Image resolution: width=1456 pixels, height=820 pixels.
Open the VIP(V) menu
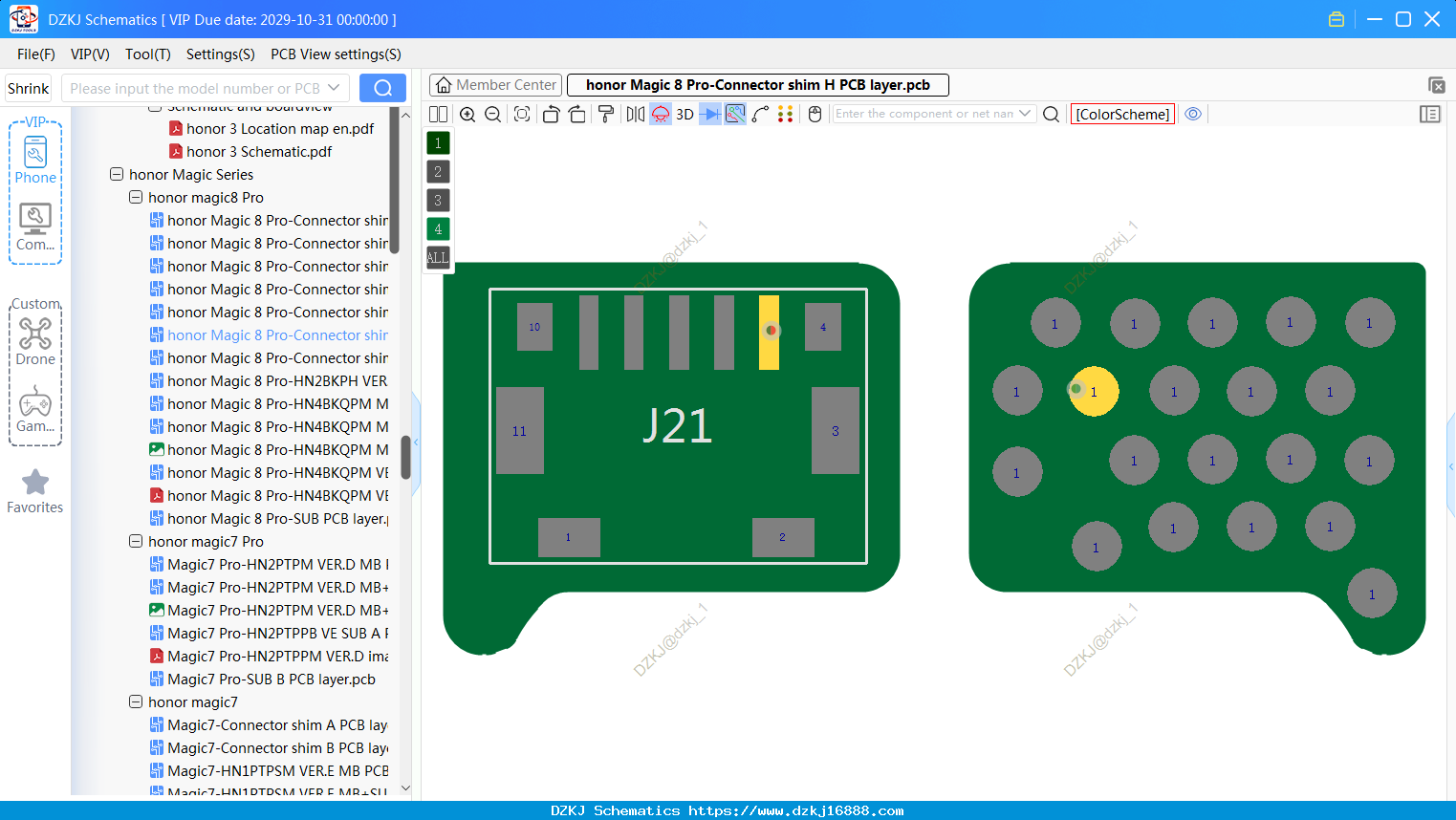[x=90, y=54]
